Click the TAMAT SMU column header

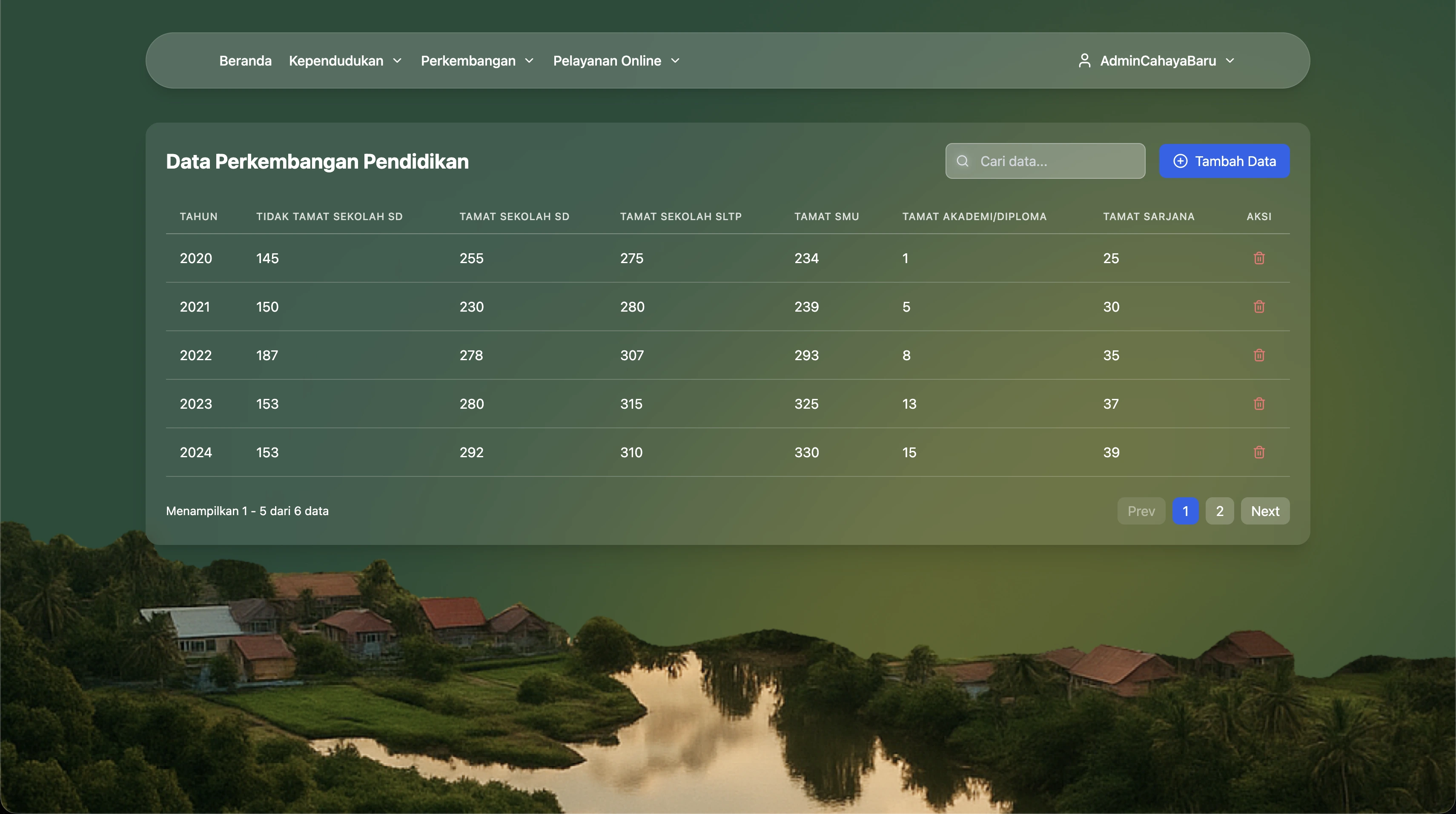(826, 217)
